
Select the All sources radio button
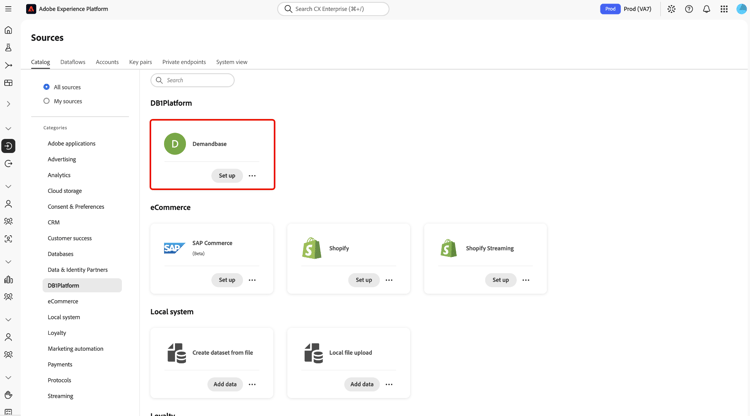coord(46,87)
